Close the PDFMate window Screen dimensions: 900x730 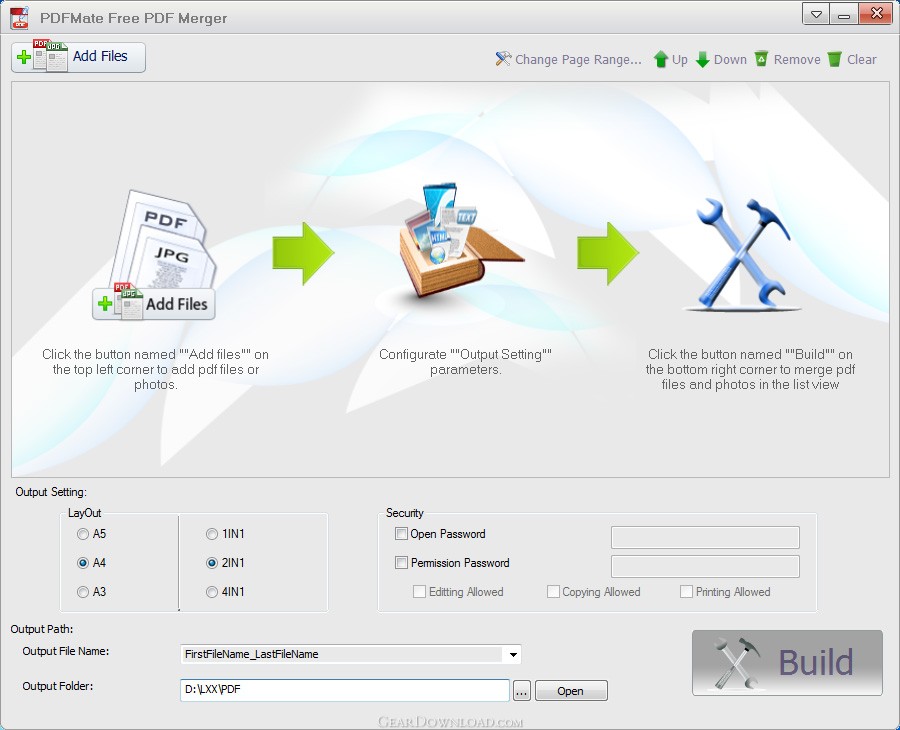point(876,14)
